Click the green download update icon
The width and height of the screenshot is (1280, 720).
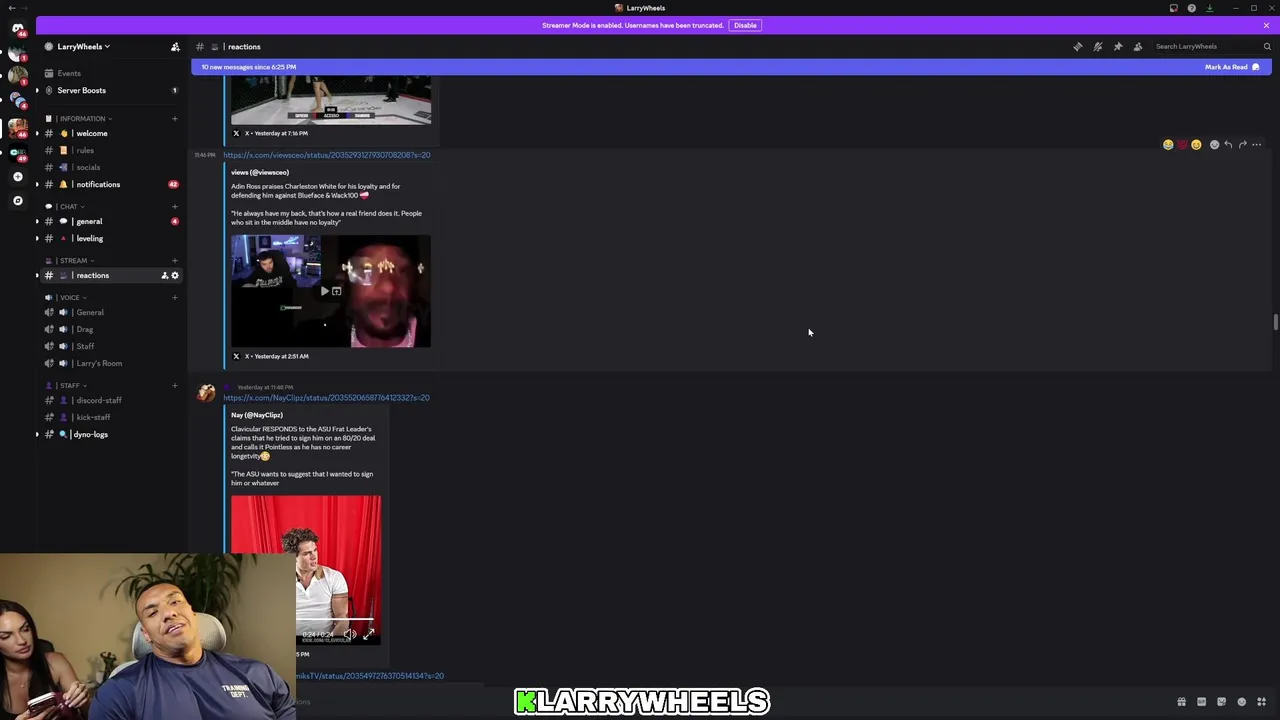1210,8
